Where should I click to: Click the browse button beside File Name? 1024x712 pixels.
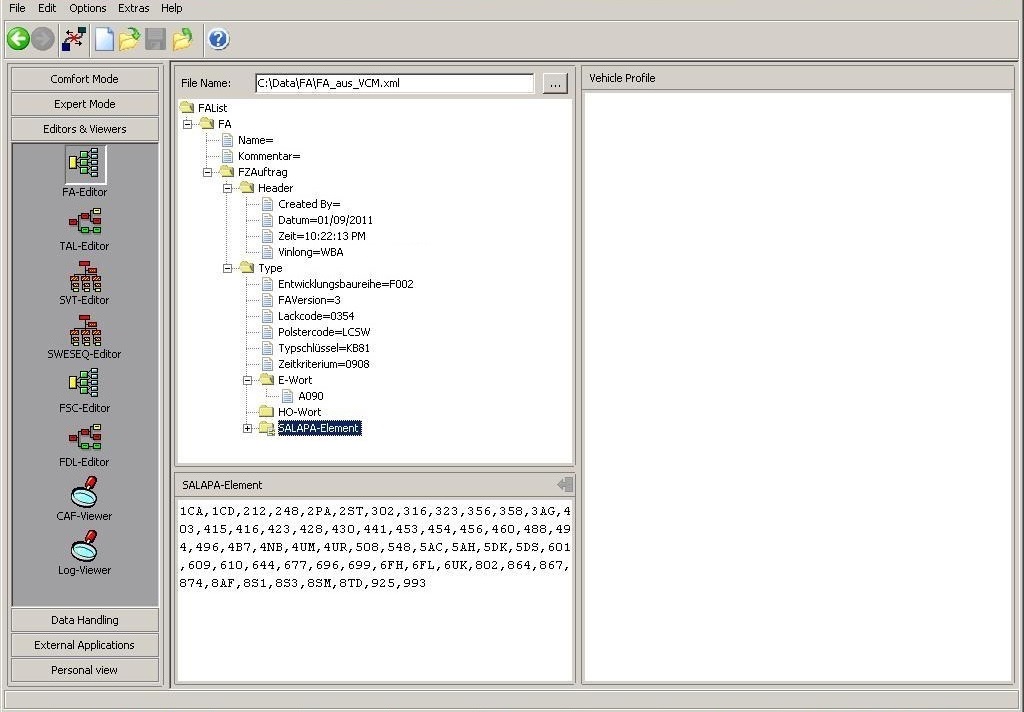(x=555, y=84)
